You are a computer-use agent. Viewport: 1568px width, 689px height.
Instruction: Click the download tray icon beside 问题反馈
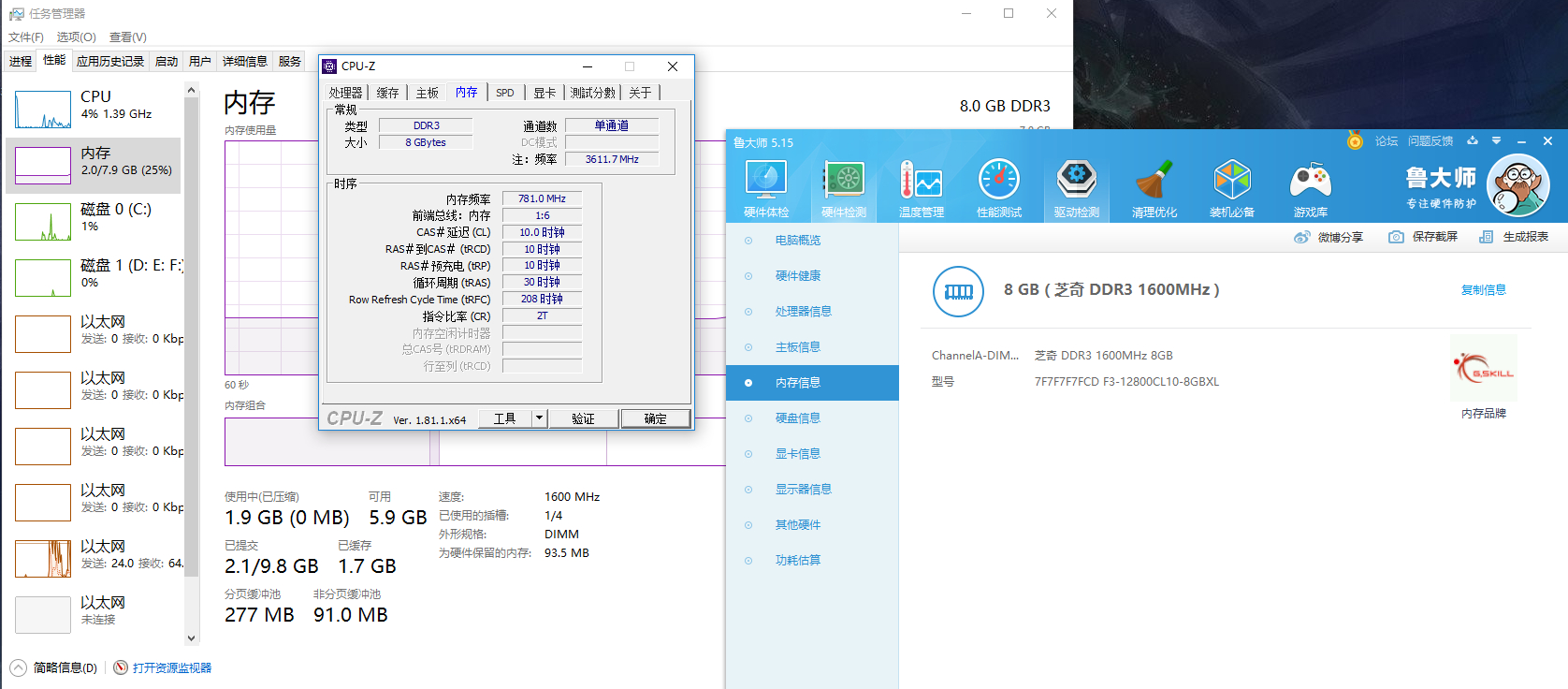tap(1473, 140)
